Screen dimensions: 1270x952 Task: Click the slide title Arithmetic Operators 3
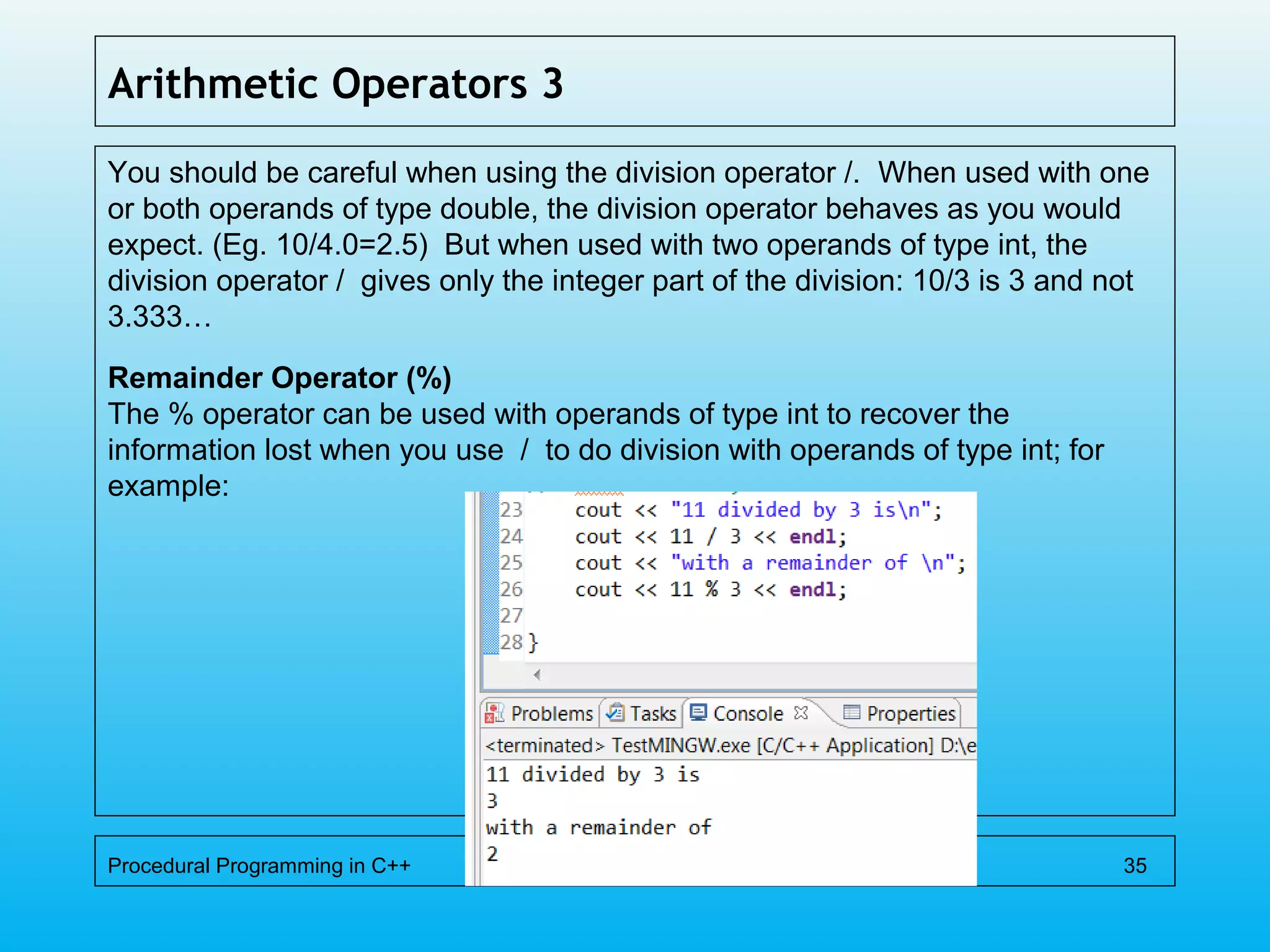pyautogui.click(x=335, y=84)
